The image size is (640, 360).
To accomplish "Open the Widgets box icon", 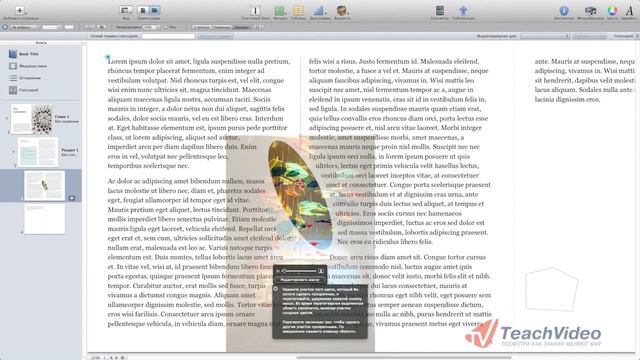I will point(342,10).
